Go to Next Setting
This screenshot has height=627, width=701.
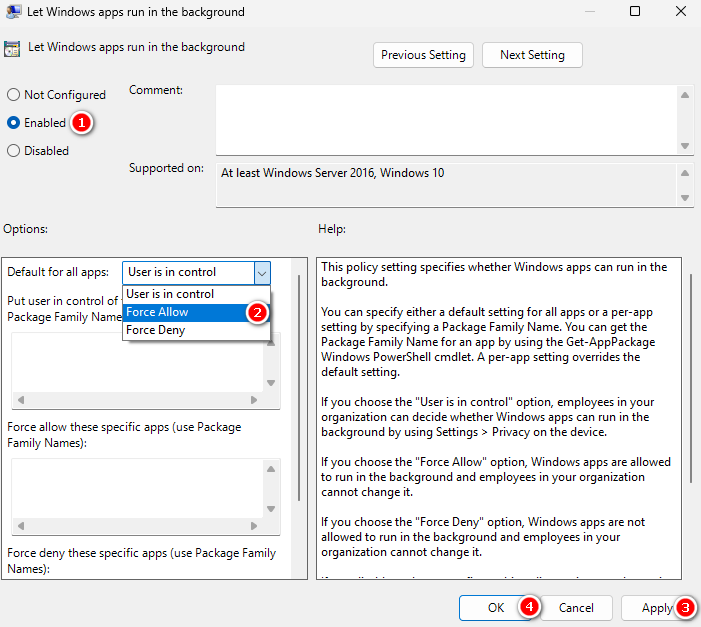pyautogui.click(x=532, y=55)
